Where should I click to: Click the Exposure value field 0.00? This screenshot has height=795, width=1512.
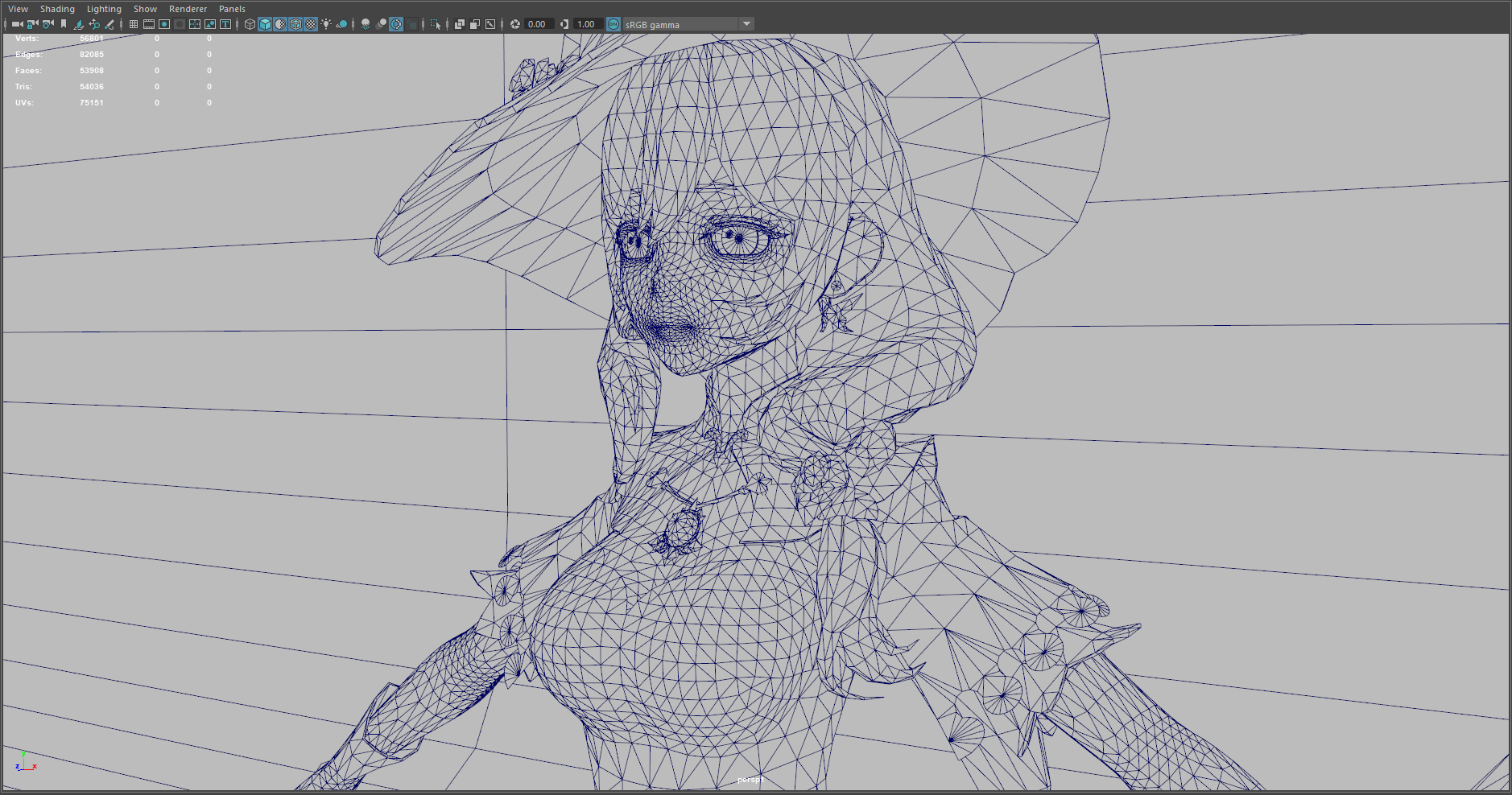[539, 24]
